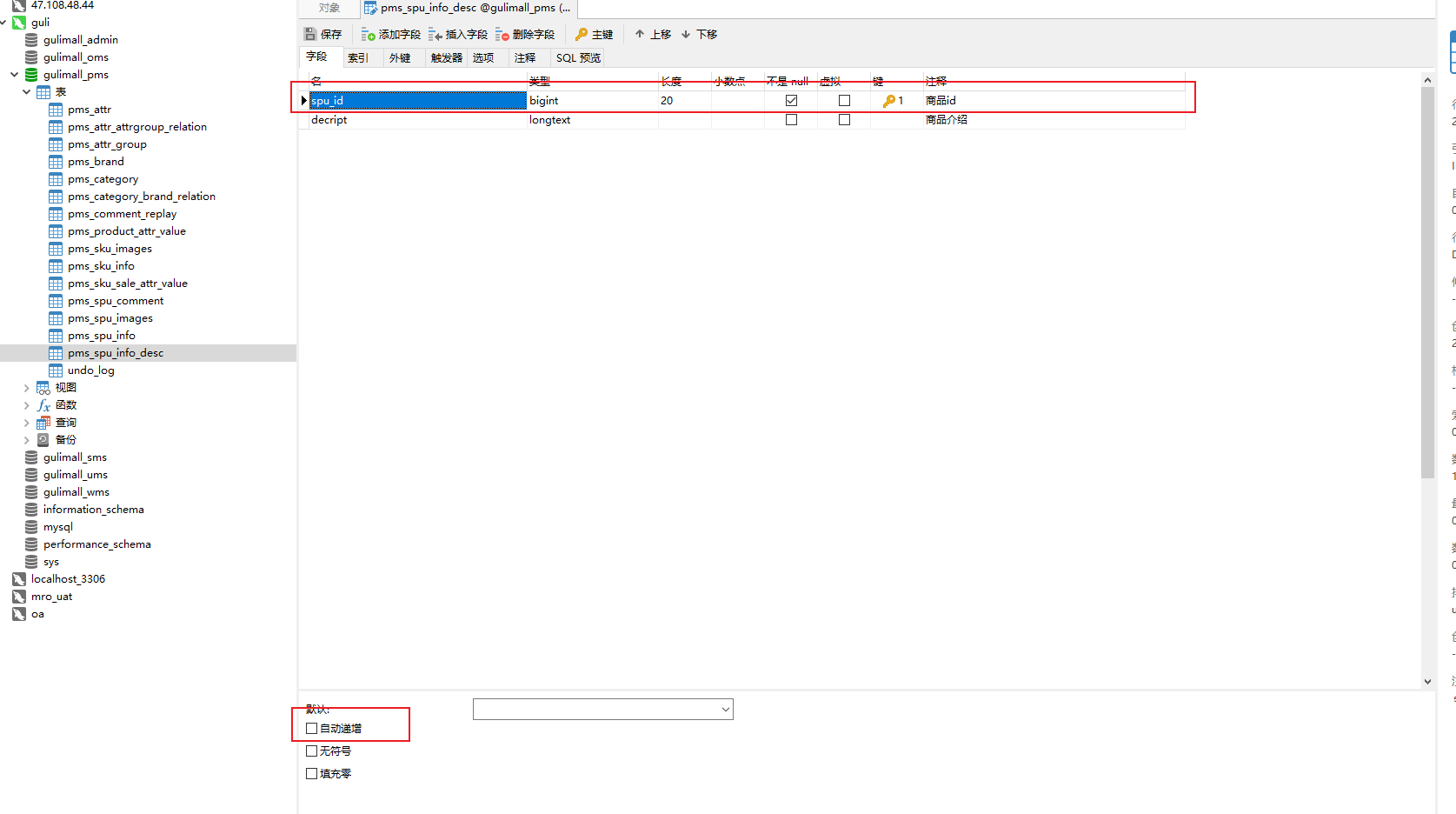Click the 保存 save icon
Viewport: 1456px width, 814px height.
coord(310,35)
